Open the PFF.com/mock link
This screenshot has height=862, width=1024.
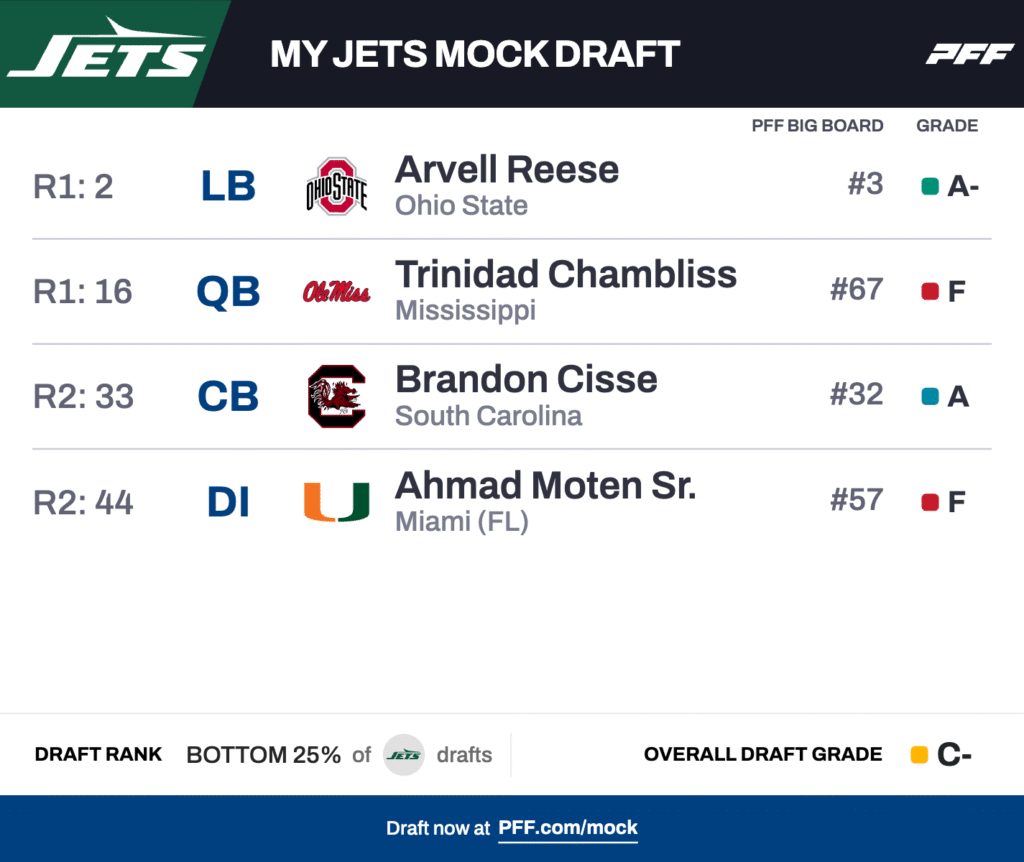pyautogui.click(x=567, y=828)
